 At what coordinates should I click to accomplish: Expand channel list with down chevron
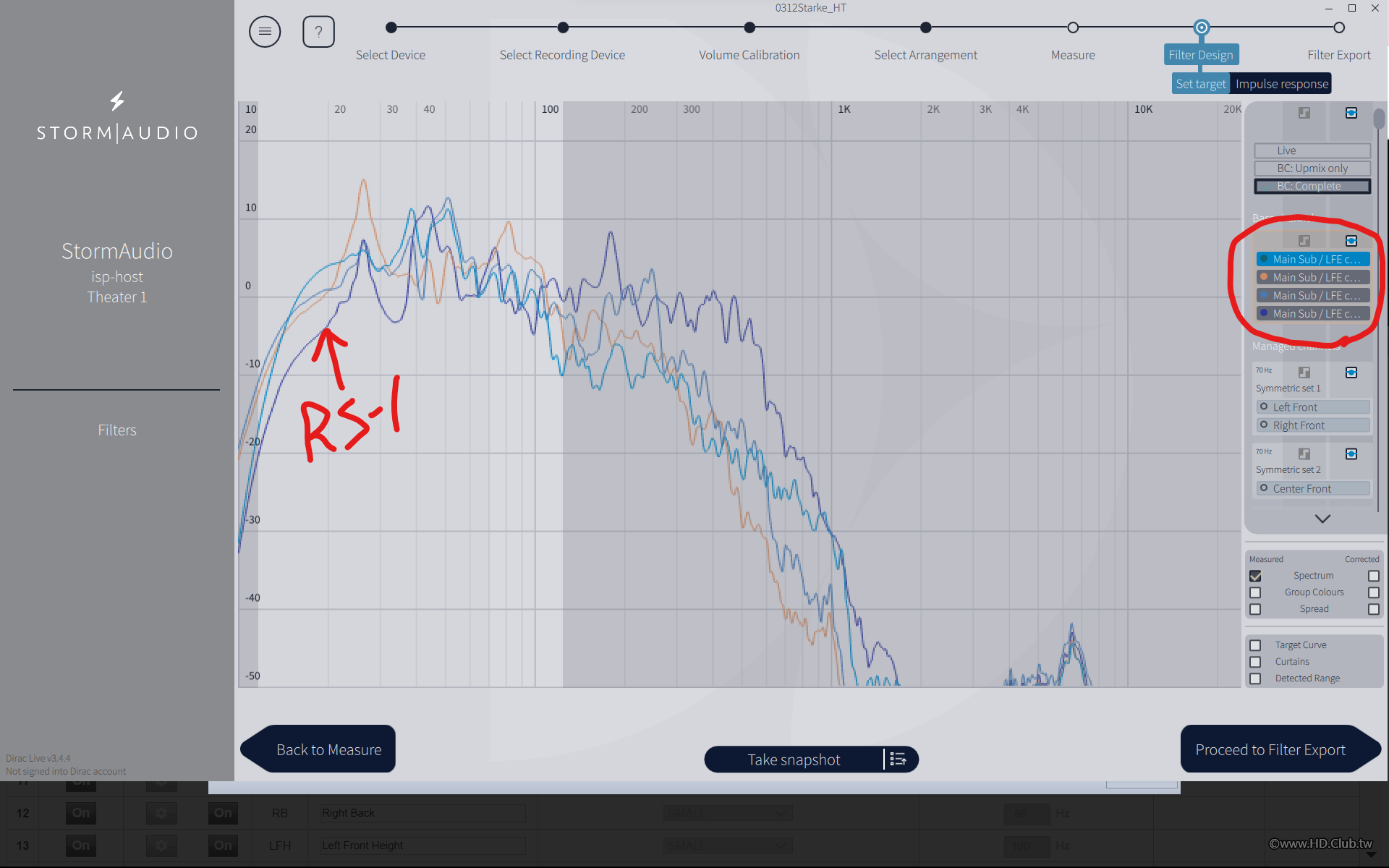point(1322,519)
